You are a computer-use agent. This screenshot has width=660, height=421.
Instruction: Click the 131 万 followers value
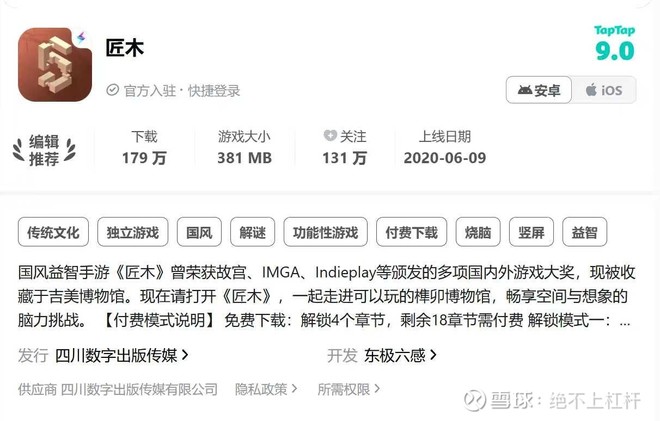coord(345,158)
